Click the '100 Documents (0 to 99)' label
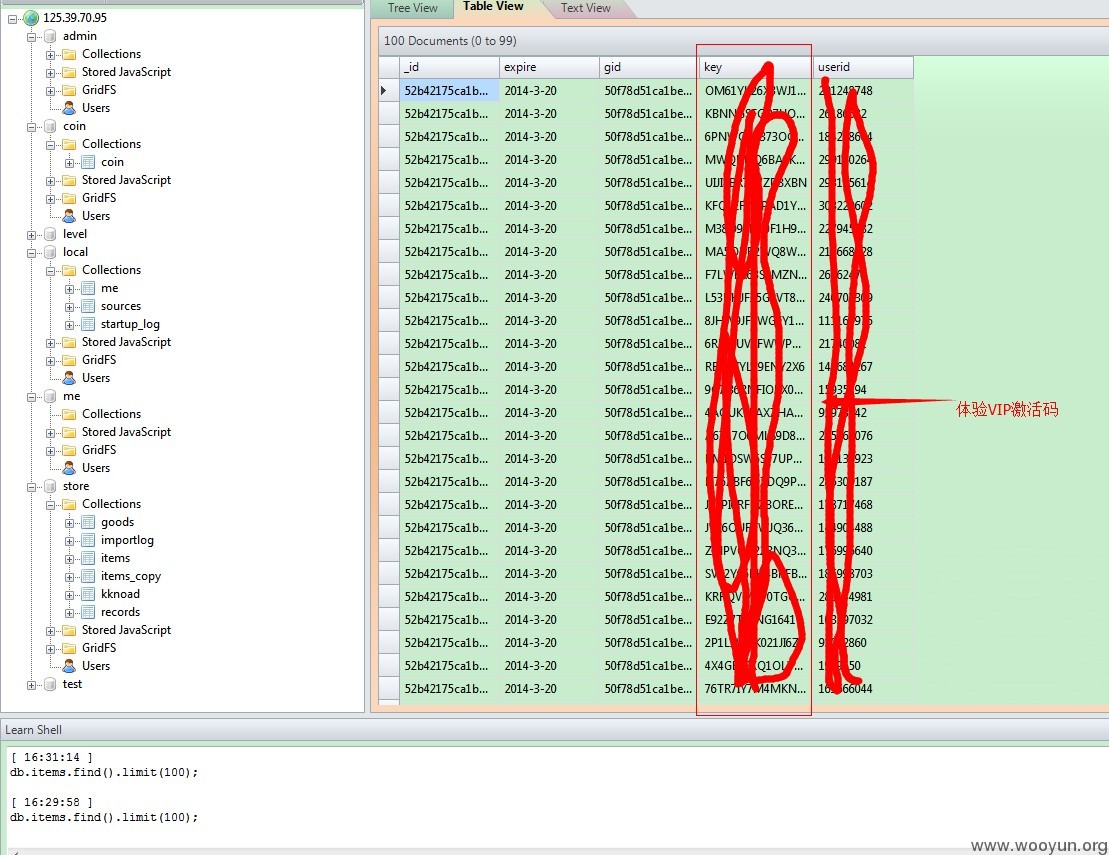 tap(450, 41)
